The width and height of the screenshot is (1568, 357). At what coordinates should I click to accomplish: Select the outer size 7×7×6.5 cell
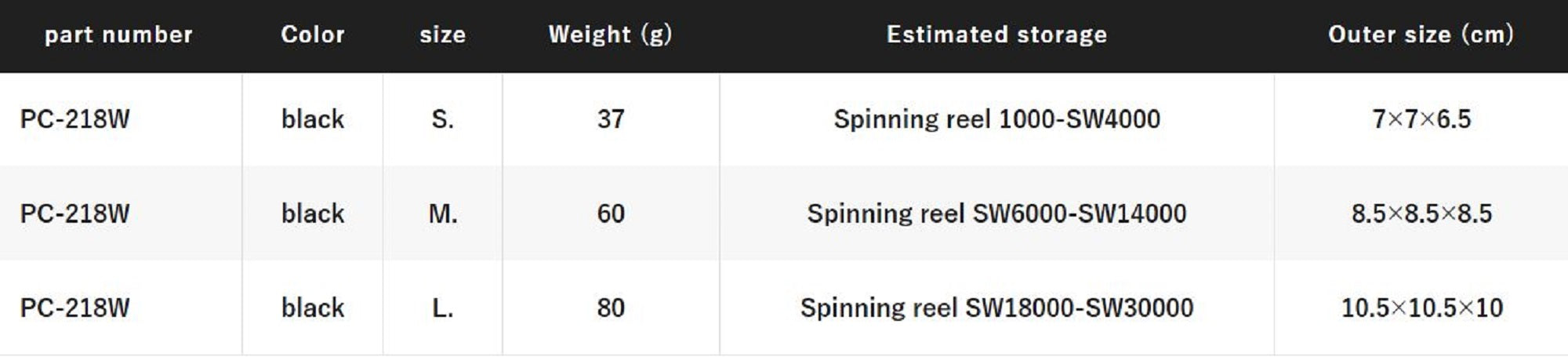[x=1421, y=119]
